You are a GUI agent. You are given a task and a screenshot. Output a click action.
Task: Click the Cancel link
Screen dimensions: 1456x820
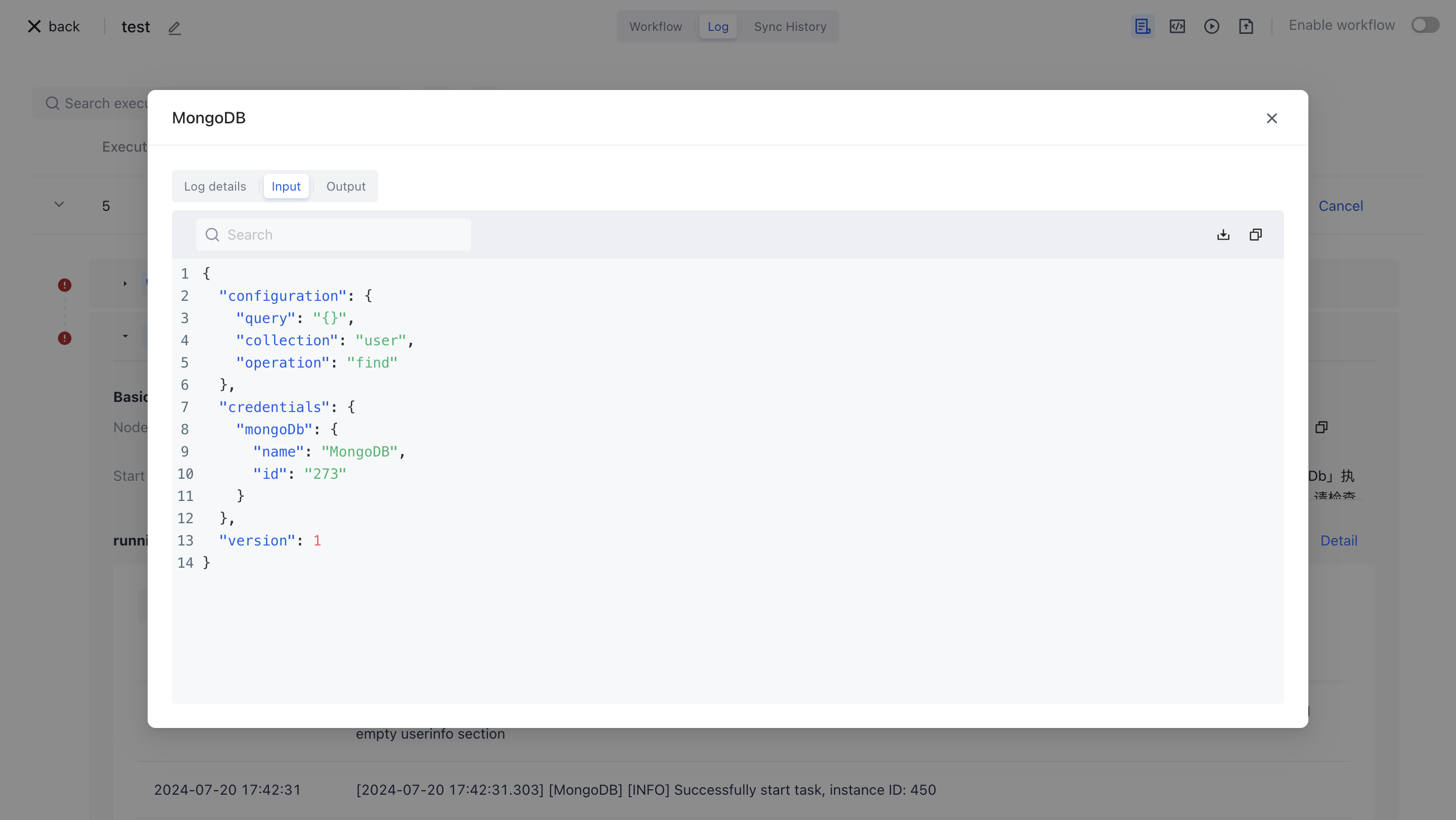click(1340, 206)
